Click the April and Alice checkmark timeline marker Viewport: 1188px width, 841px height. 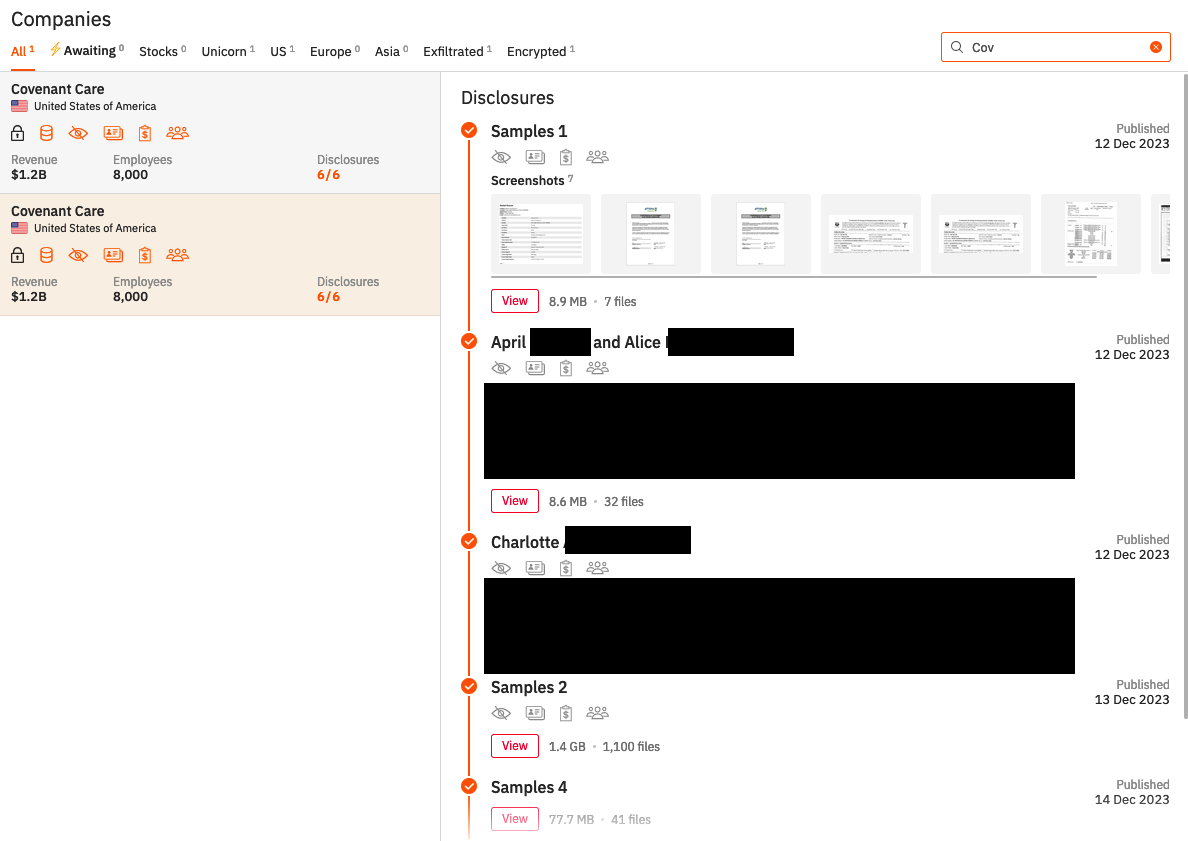click(469, 341)
